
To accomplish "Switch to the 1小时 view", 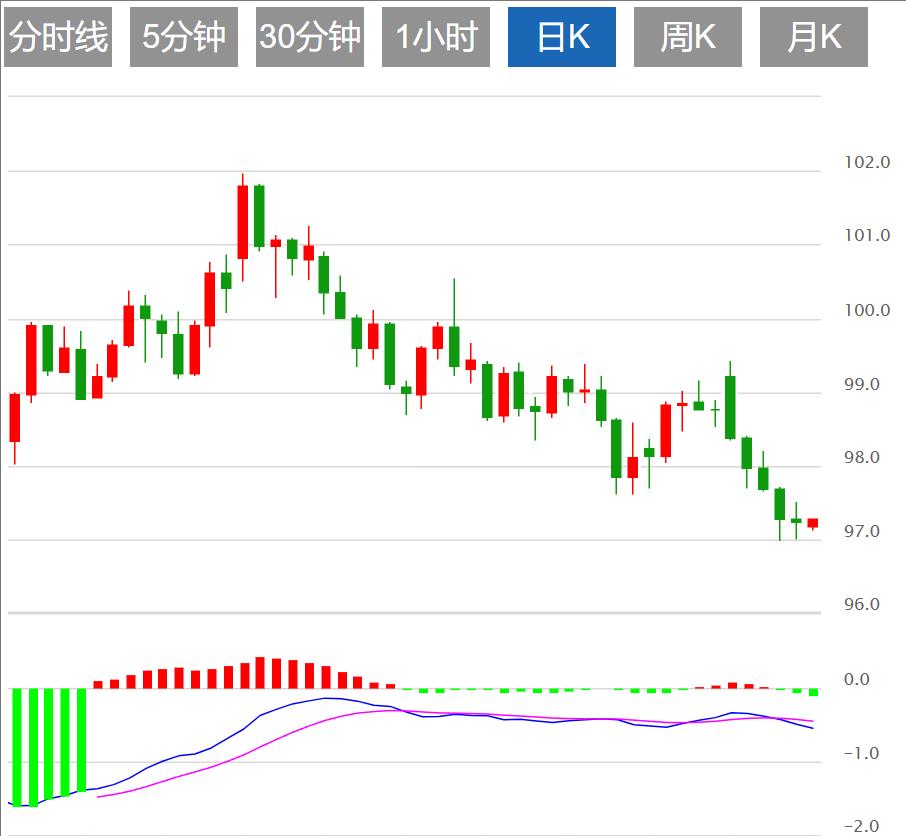I will [436, 37].
